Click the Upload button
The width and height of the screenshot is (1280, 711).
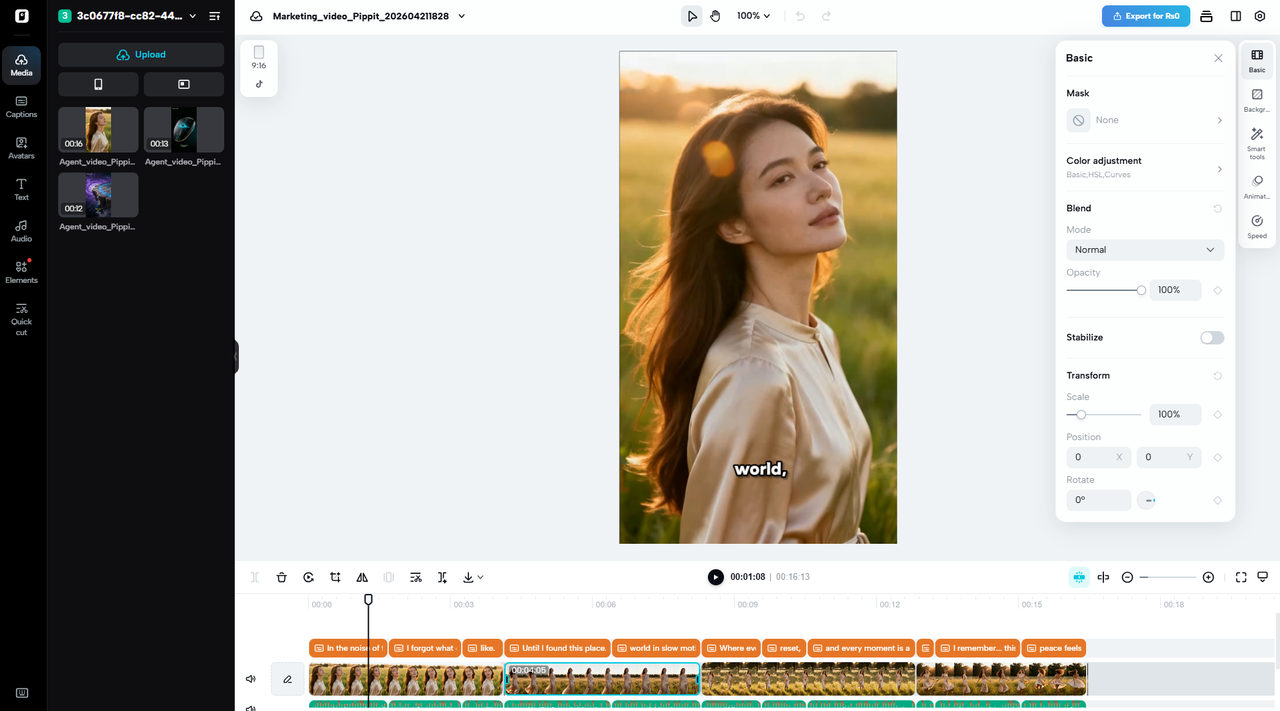point(141,55)
